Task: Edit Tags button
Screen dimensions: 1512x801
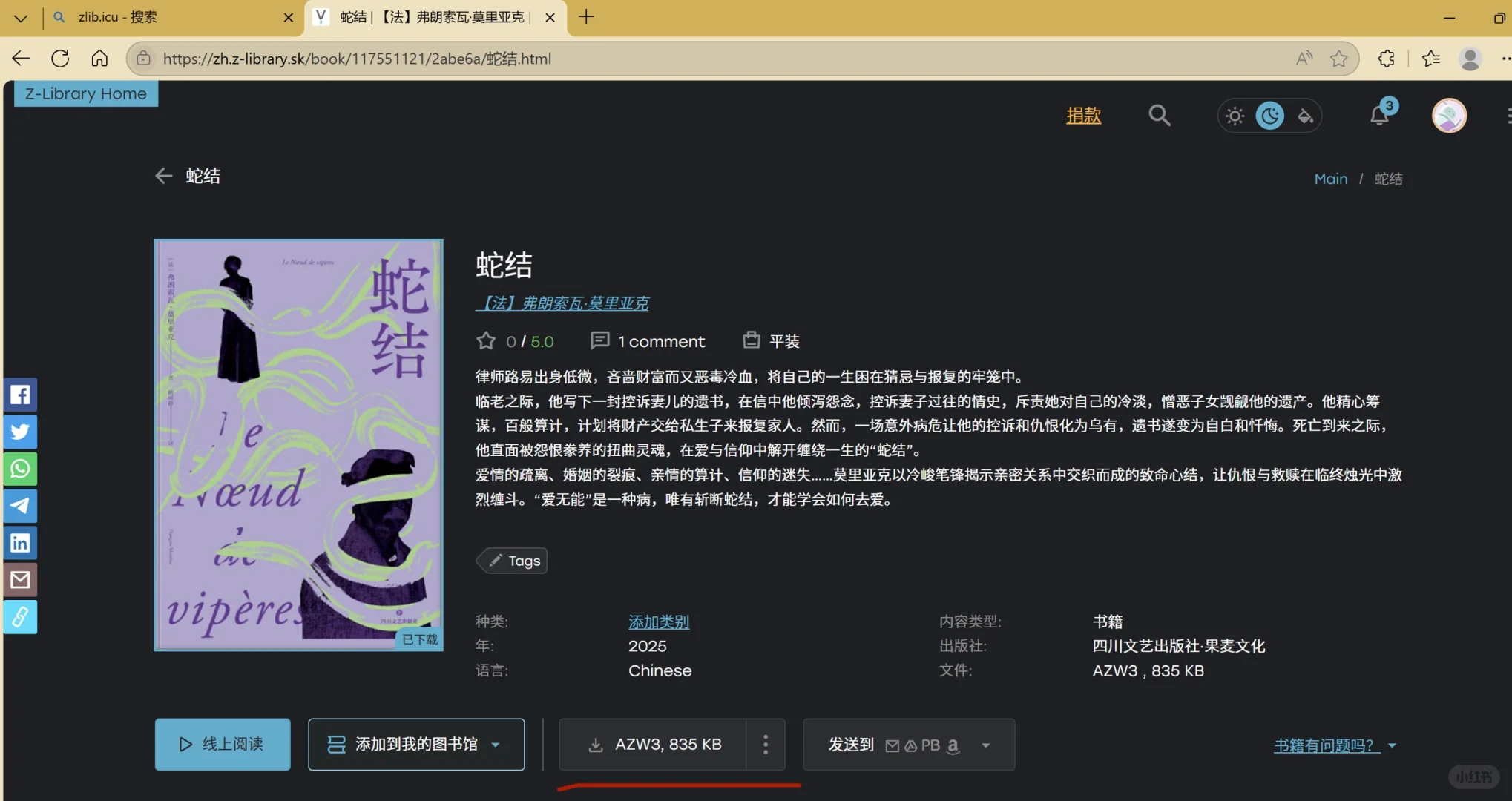Action: pyautogui.click(x=512, y=561)
